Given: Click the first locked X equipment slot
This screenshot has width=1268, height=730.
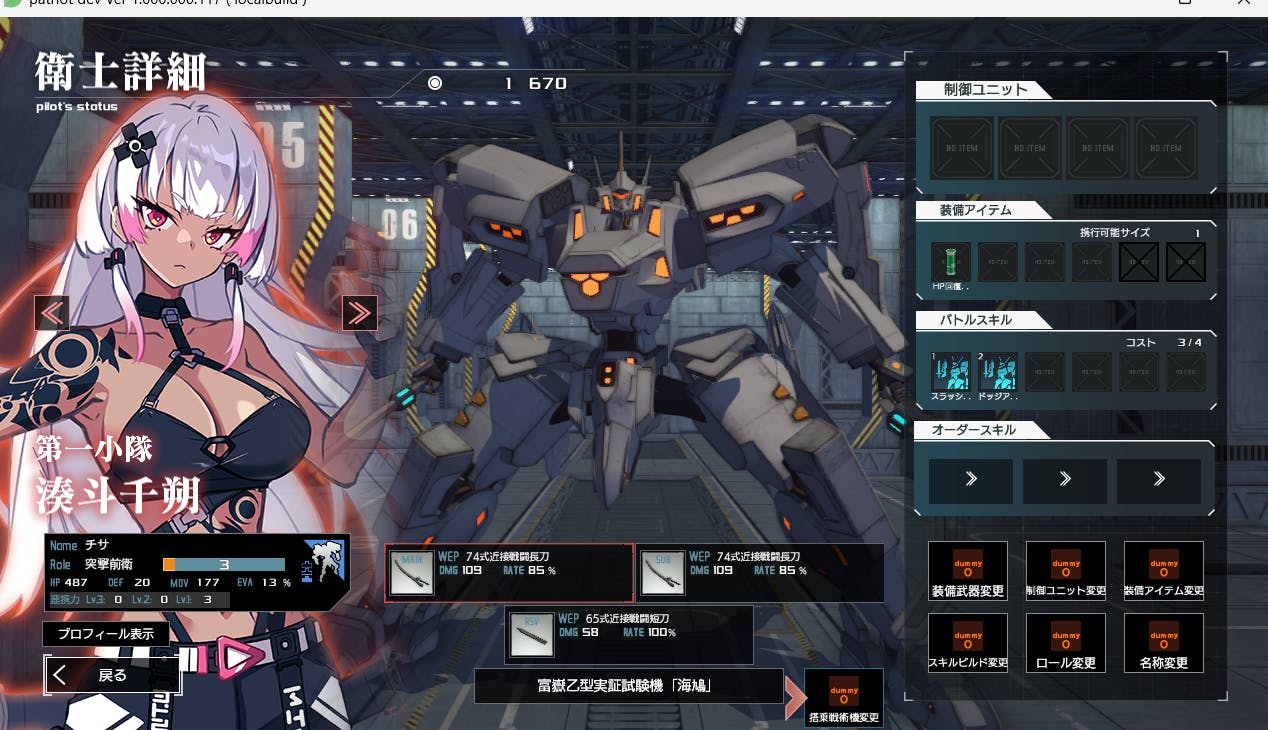Looking at the screenshot, I should tap(1139, 262).
